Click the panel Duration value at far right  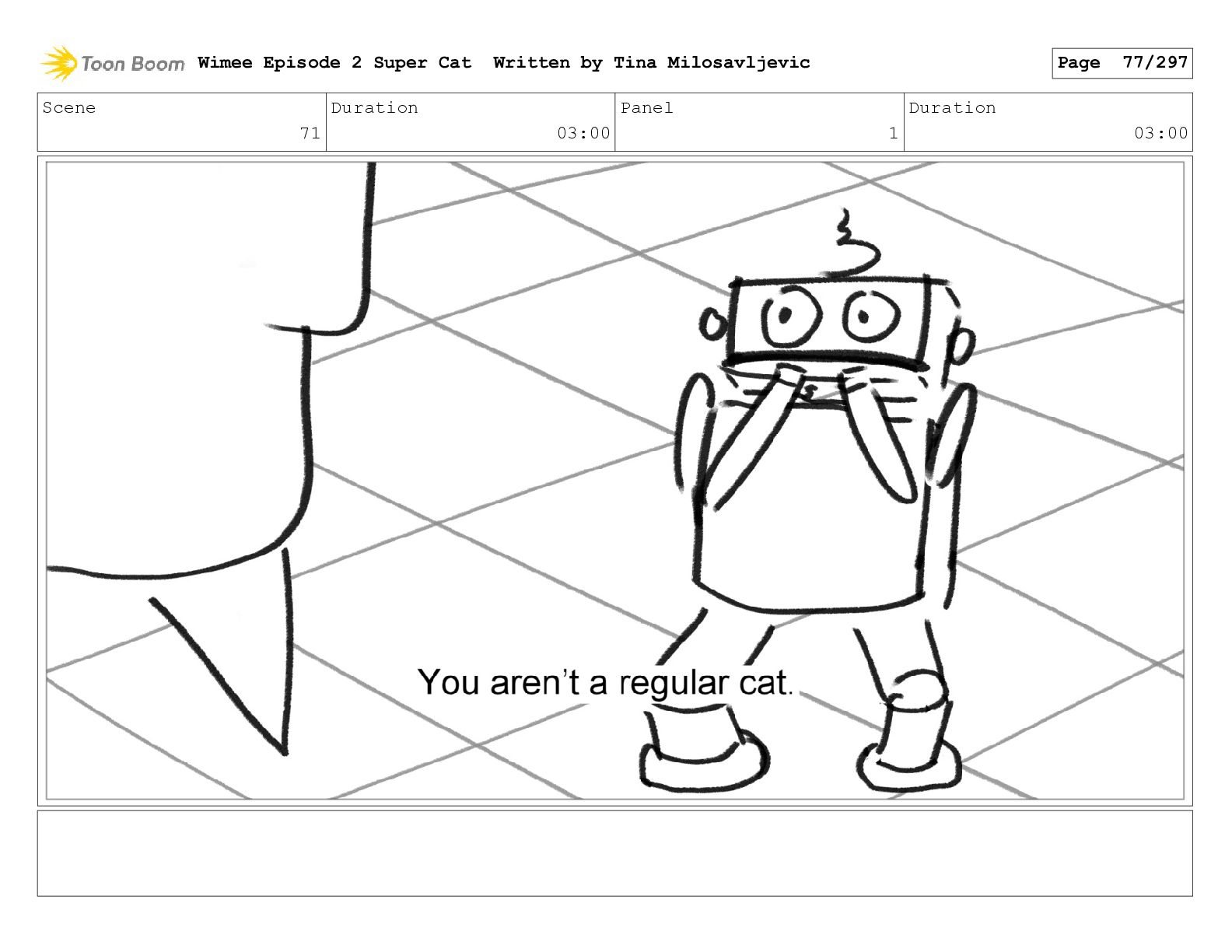click(1160, 133)
